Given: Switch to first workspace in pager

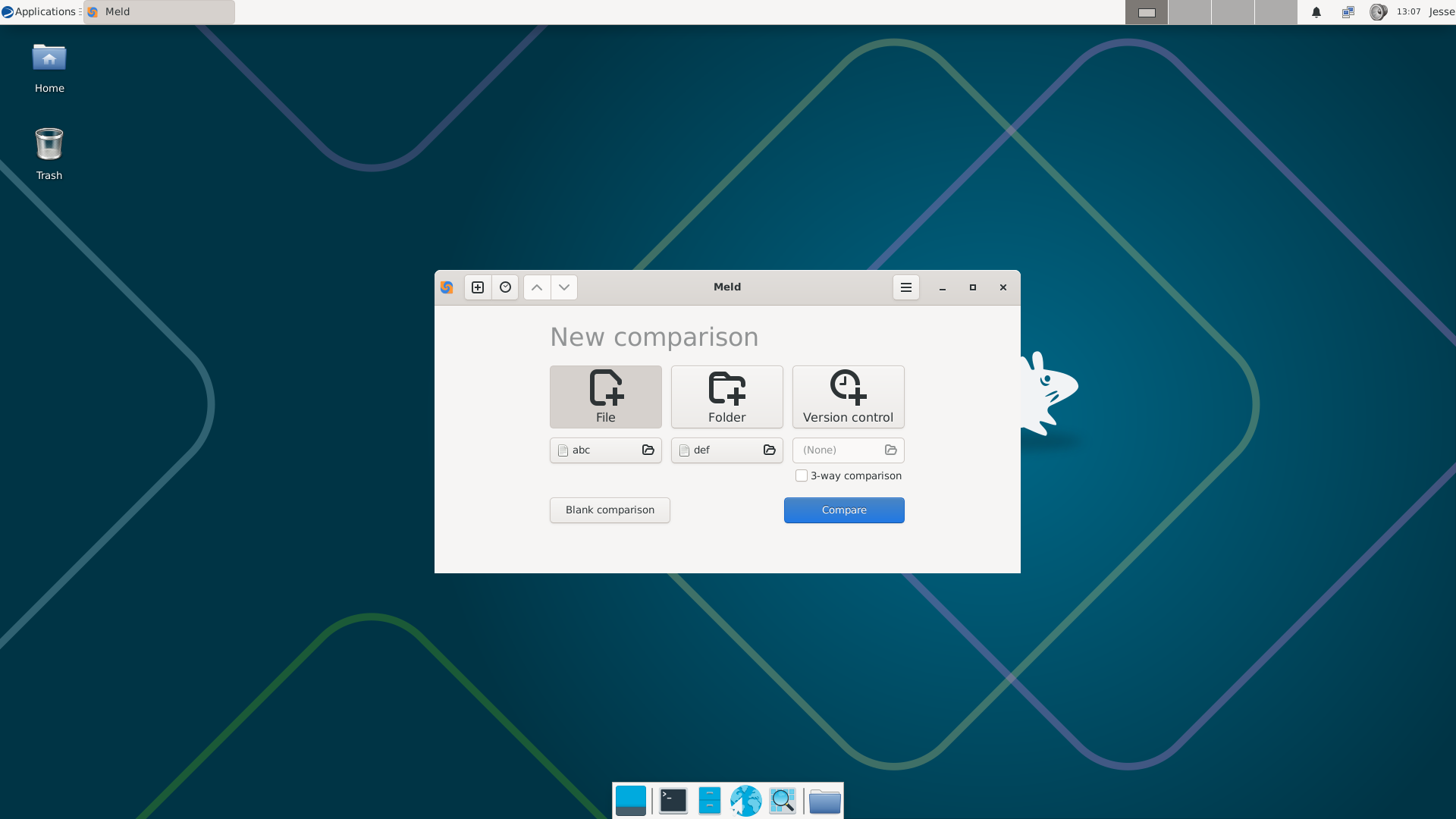Looking at the screenshot, I should coord(1147,12).
